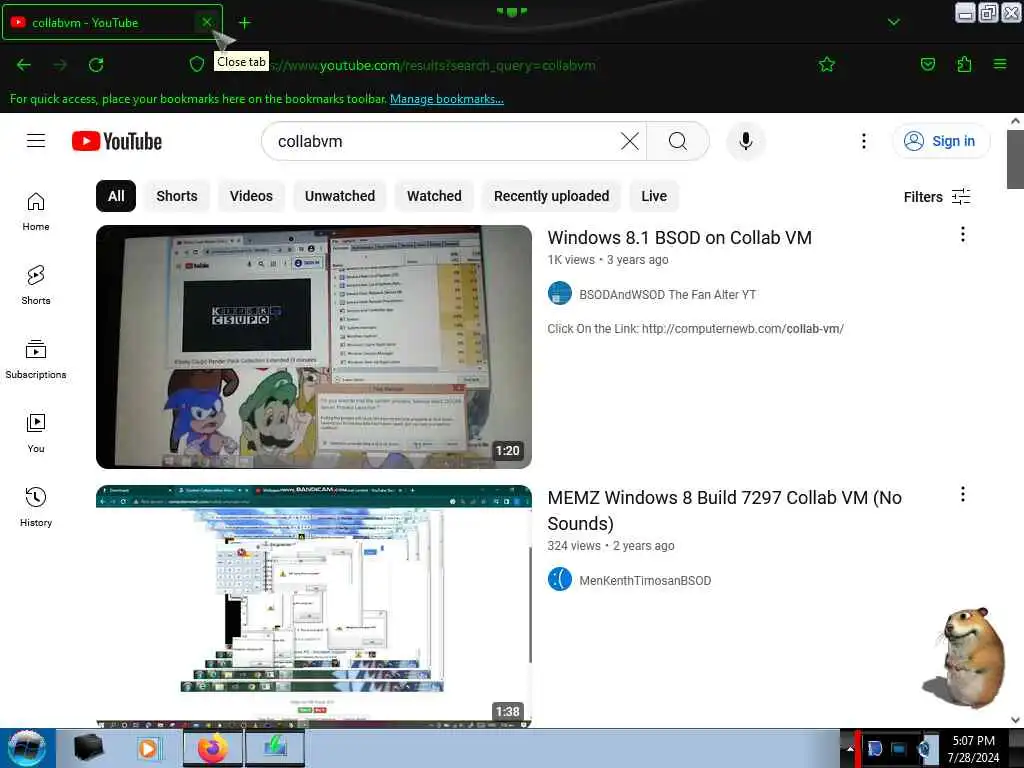Select the Shorts filter chip
Viewport: 1024px width, 768px height.
point(176,196)
